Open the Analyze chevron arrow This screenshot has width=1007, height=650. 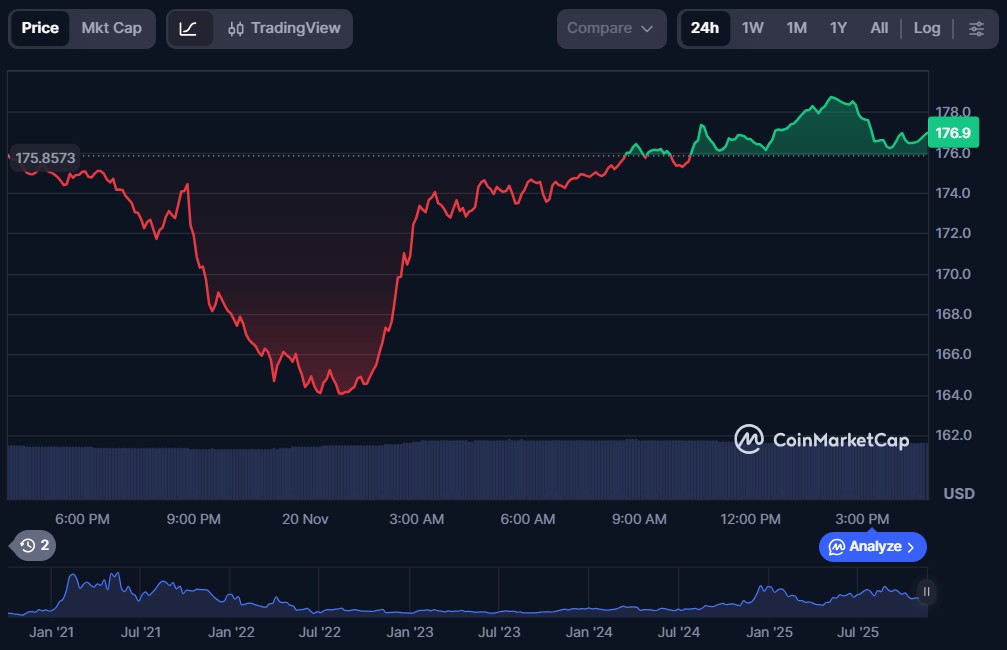[x=910, y=547]
